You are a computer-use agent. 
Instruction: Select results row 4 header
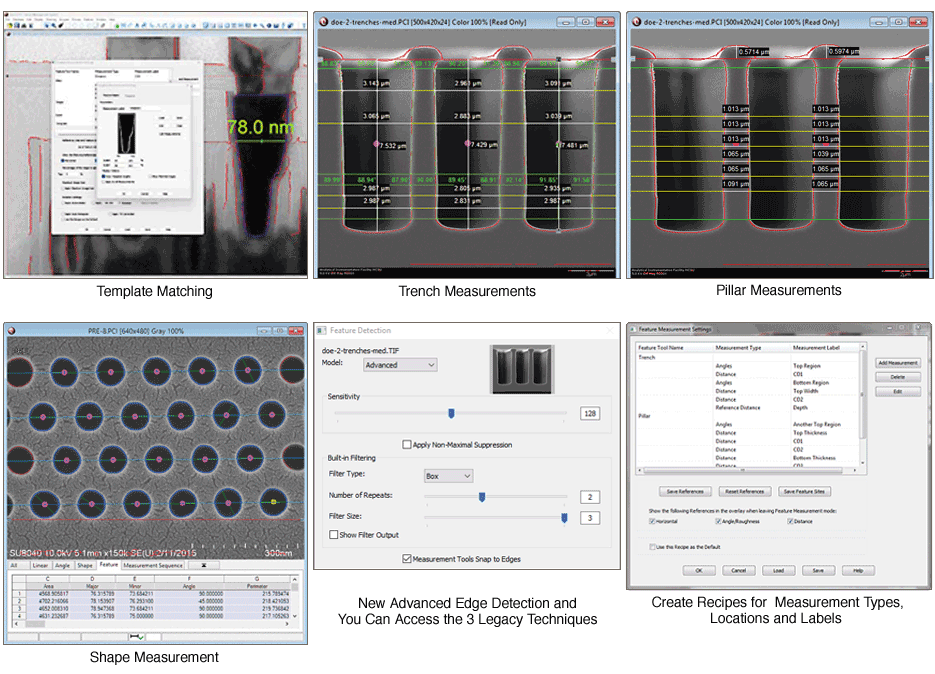click(x=19, y=616)
